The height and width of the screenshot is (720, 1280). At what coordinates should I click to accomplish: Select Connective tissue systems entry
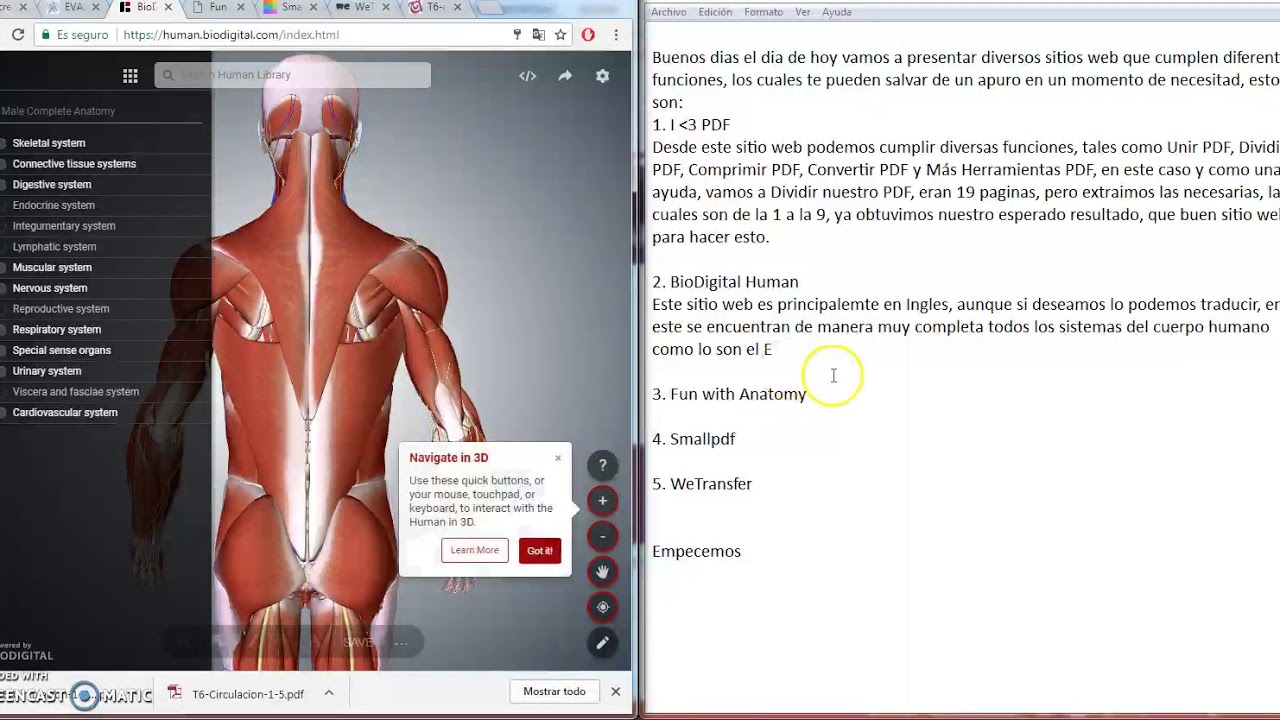[x=74, y=164]
